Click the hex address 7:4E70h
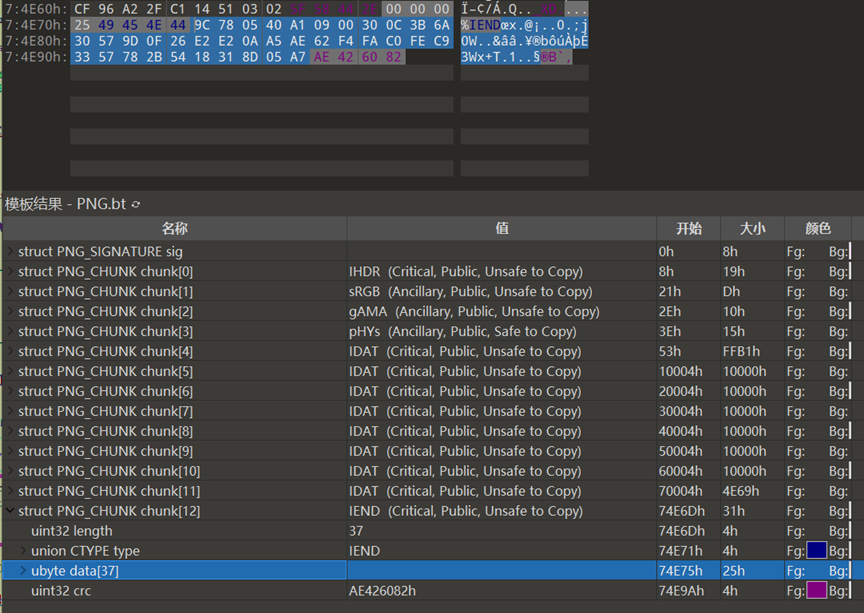Screen dimensions: 864x613 (x=36, y=25)
